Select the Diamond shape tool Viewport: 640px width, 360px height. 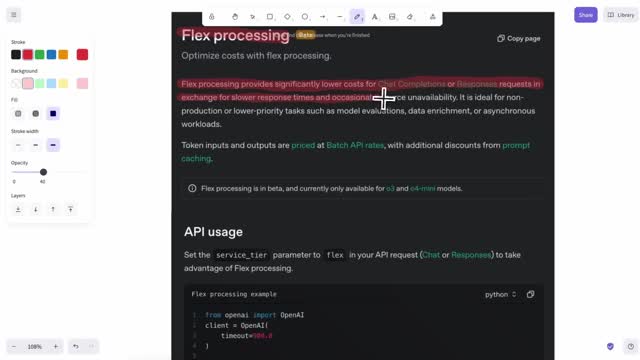[287, 17]
